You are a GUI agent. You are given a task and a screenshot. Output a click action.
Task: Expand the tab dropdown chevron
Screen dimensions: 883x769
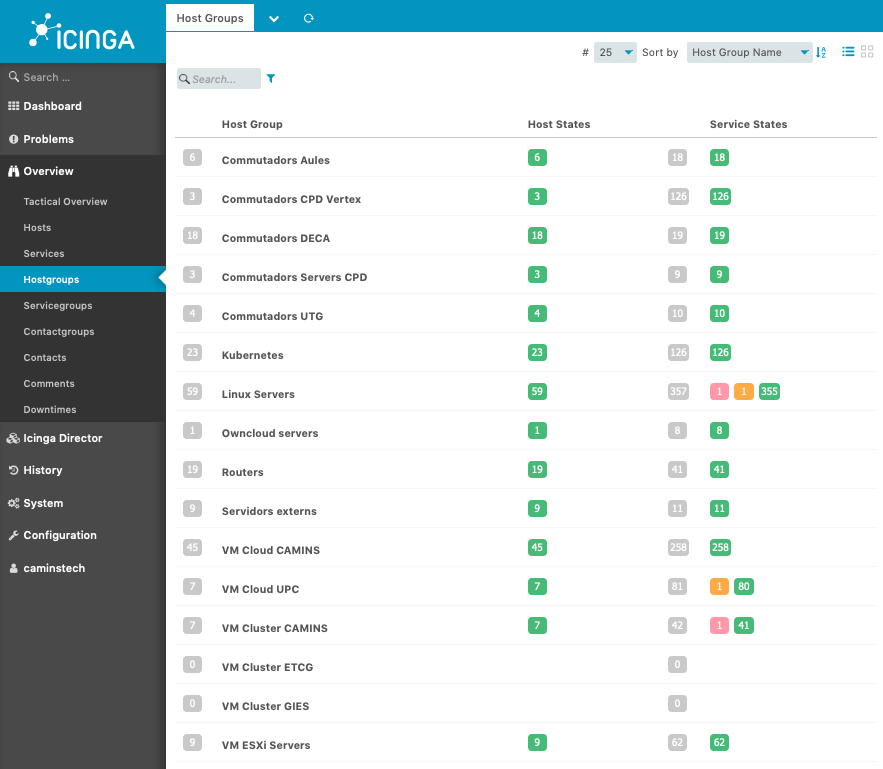274,18
